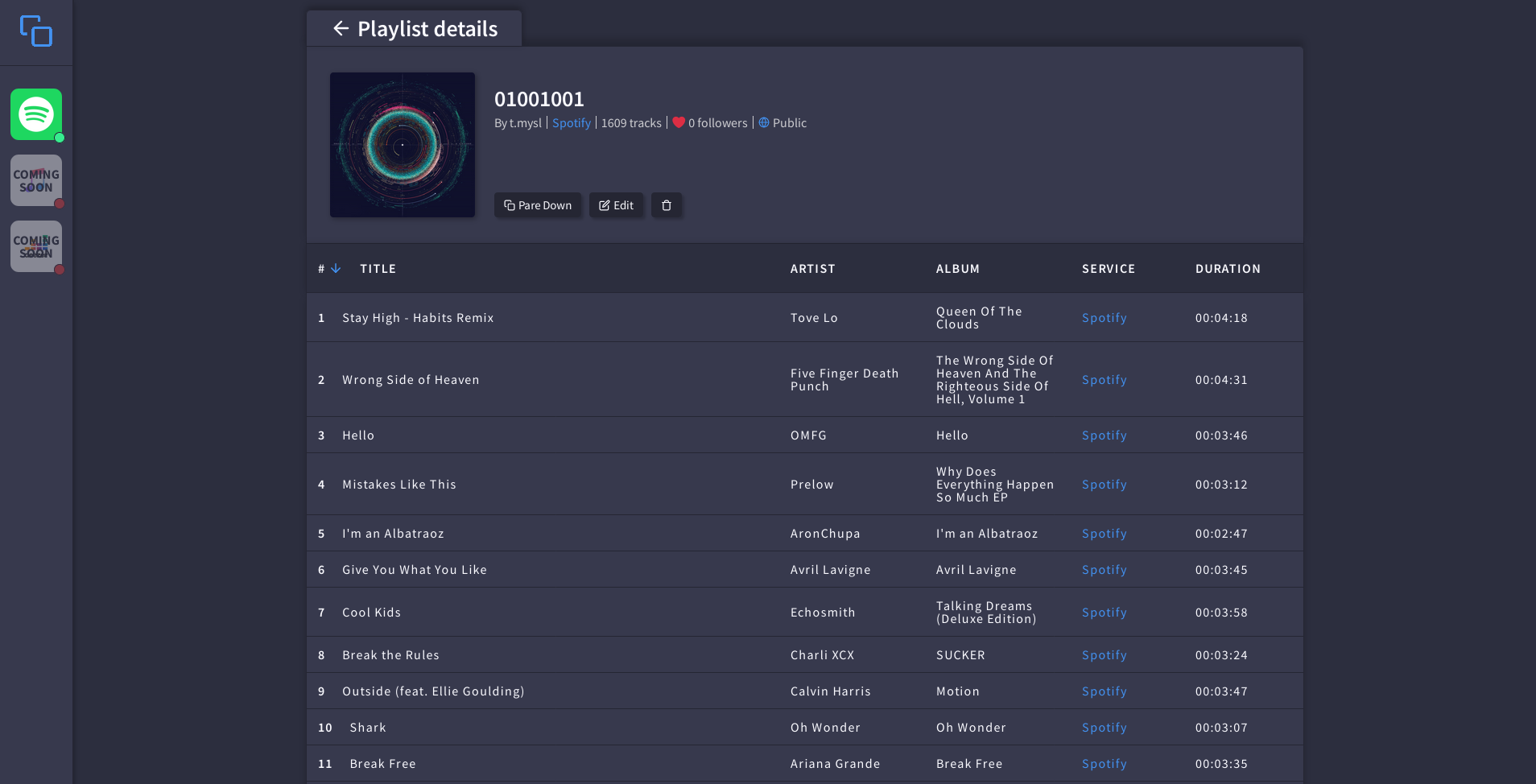The width and height of the screenshot is (1536, 784).
Task: Open Spotify link for Shark
Action: click(1104, 728)
